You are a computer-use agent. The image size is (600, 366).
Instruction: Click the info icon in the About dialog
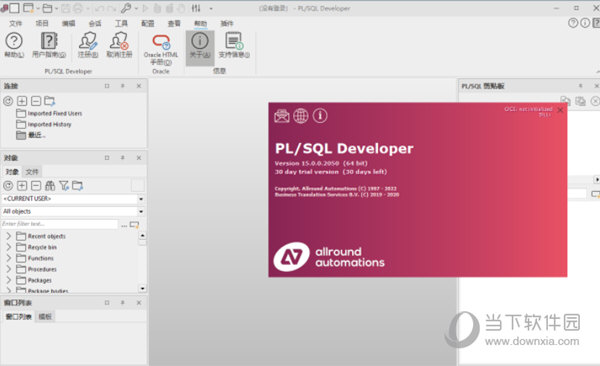(x=320, y=116)
